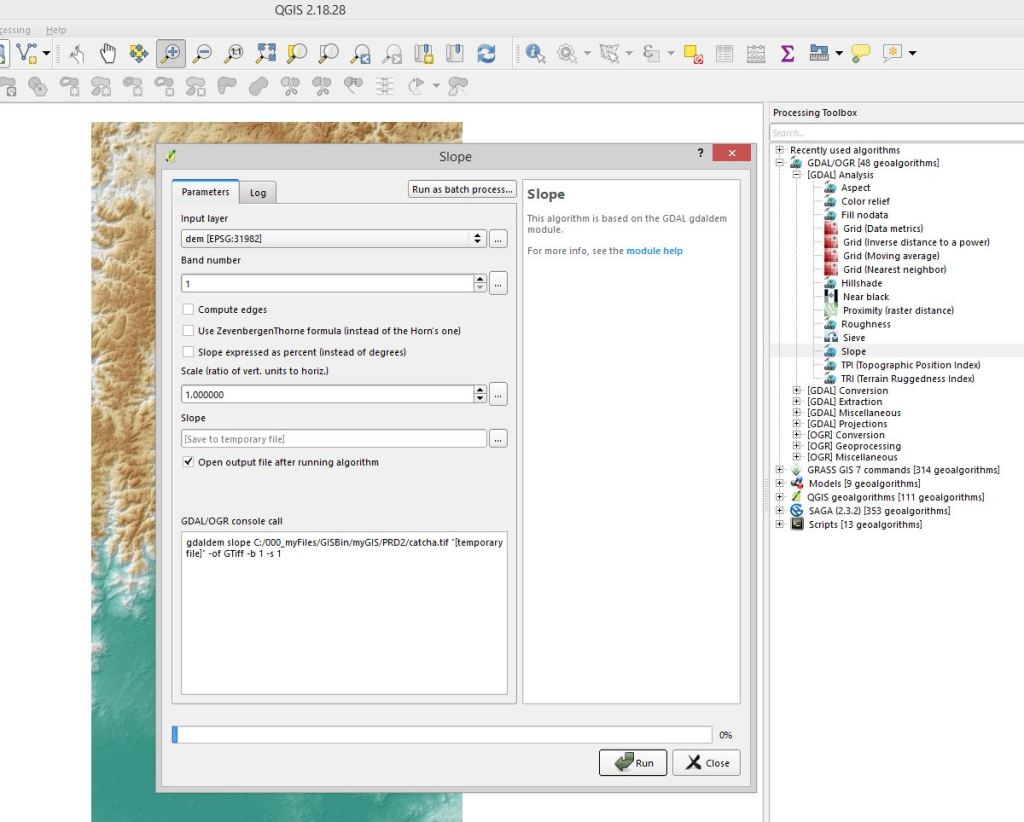Expand the SAGA algorithms tree node
1024x822 pixels.
[x=779, y=511]
